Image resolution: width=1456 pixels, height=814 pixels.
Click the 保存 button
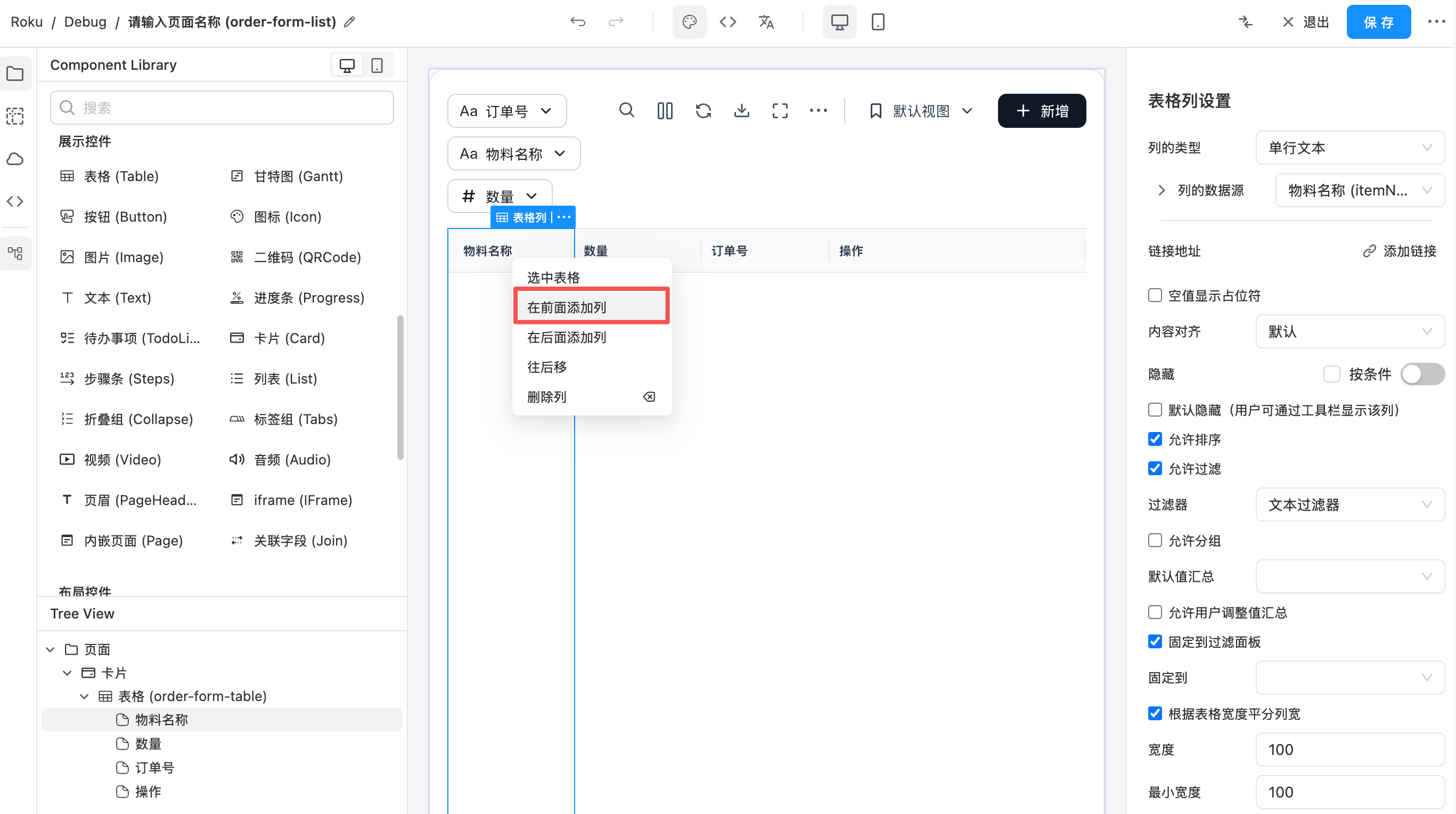point(1378,22)
